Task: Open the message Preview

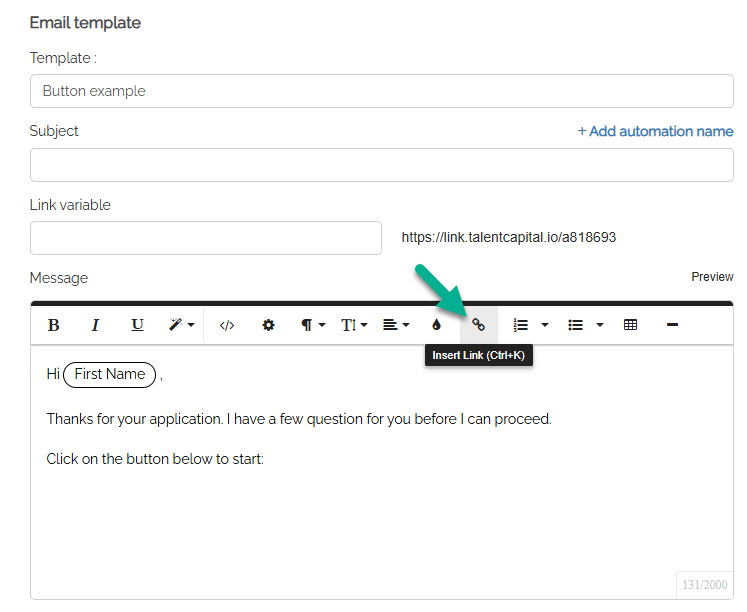Action: point(712,277)
